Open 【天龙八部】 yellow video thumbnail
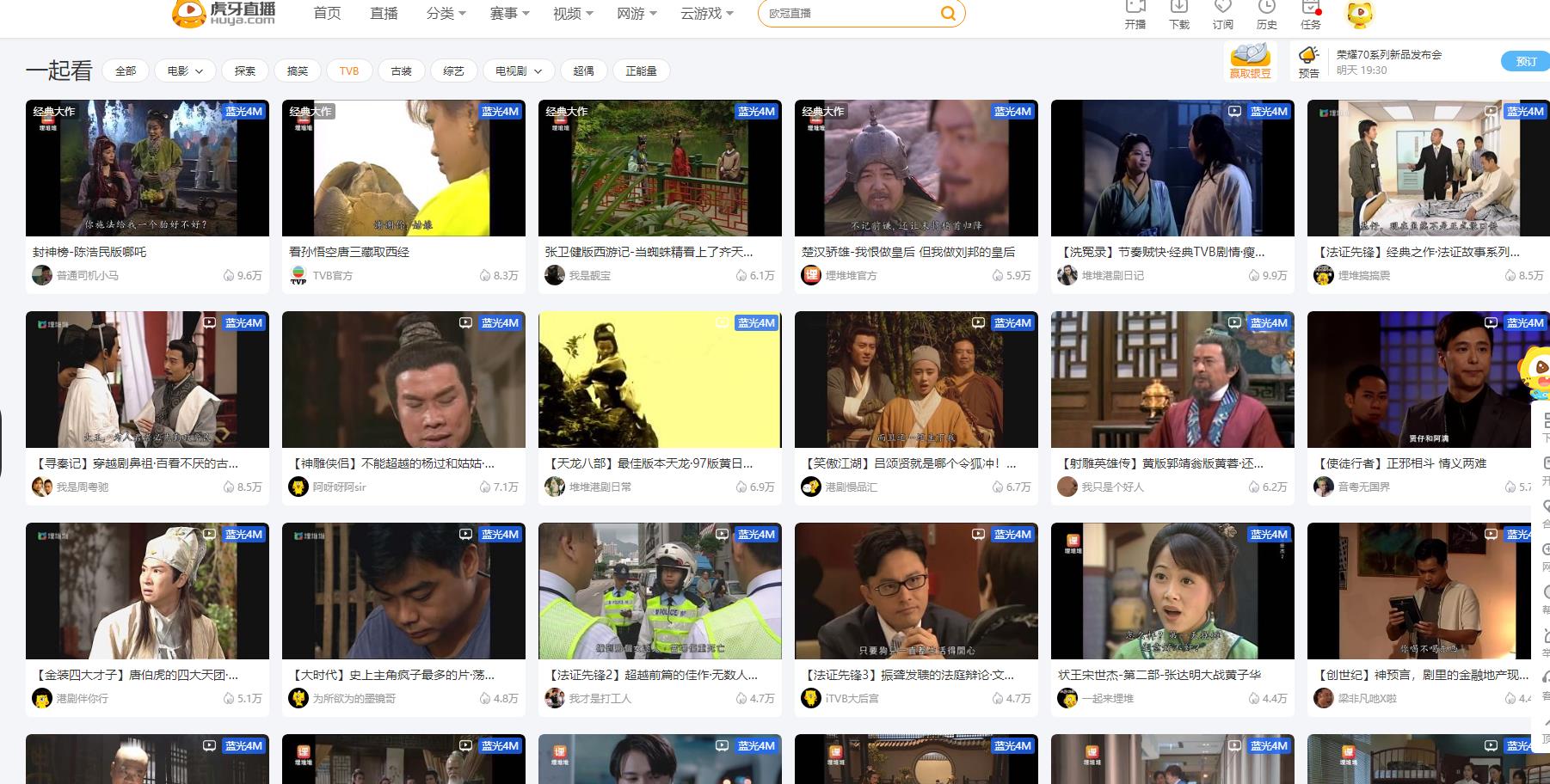This screenshot has width=1550, height=784. coord(660,379)
